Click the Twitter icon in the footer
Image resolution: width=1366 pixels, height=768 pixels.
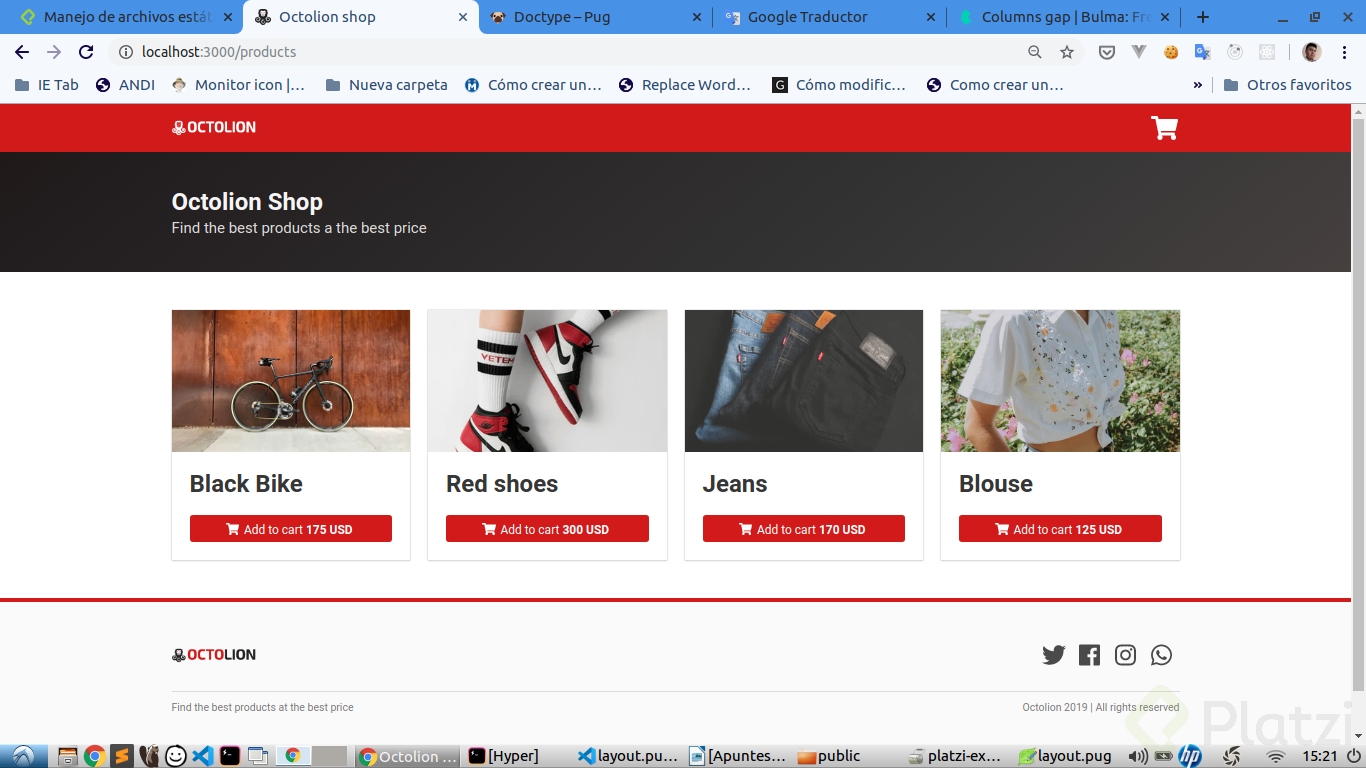click(1054, 655)
